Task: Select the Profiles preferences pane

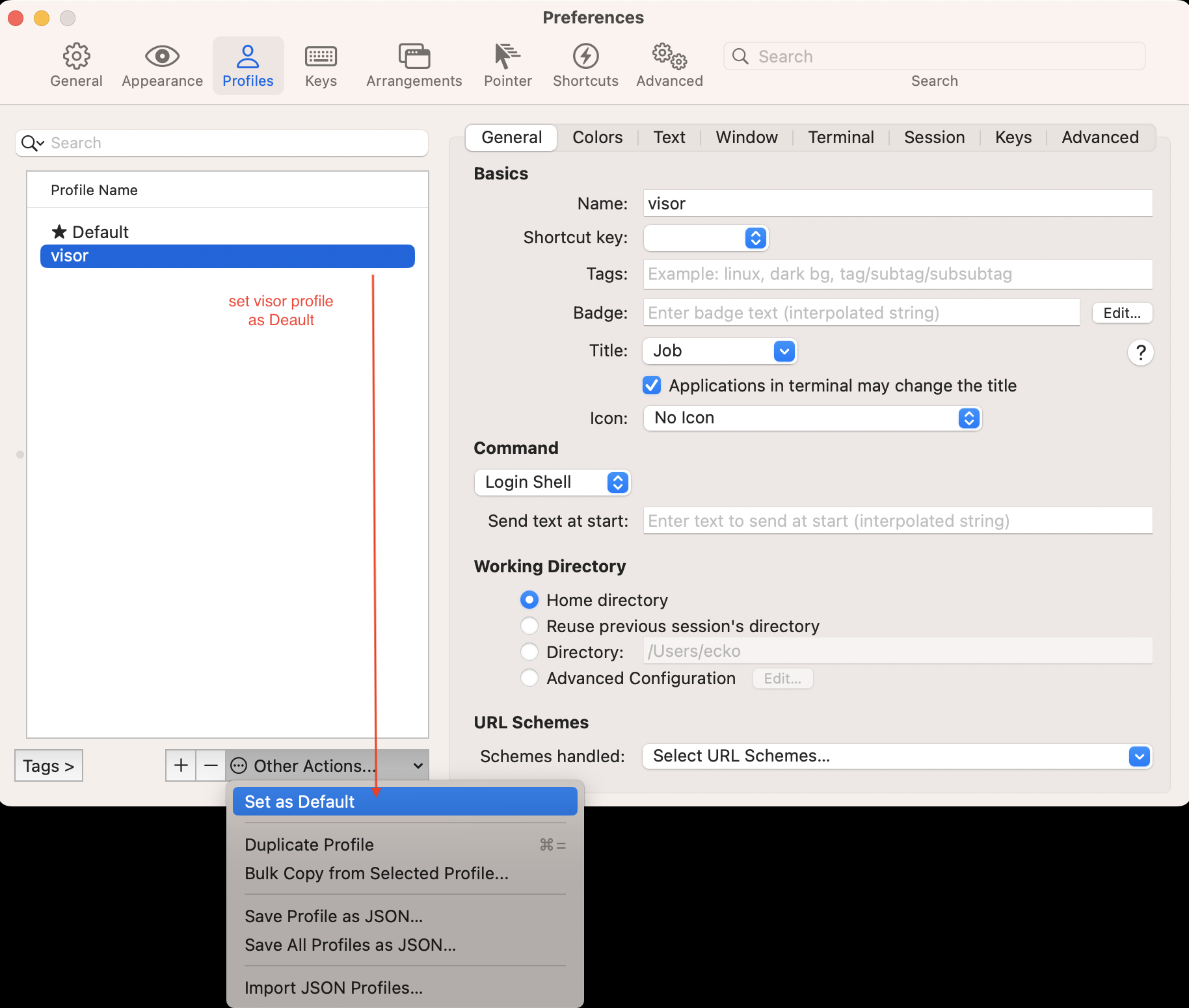Action: pos(248,66)
